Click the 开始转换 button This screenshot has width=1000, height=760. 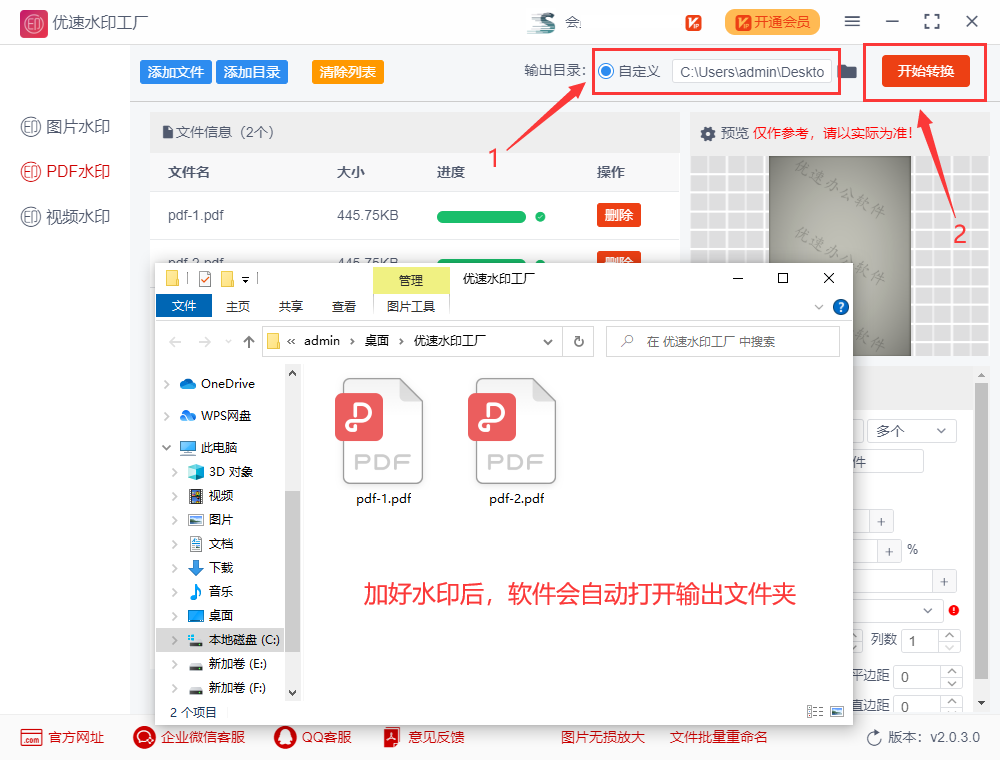[x=925, y=71]
